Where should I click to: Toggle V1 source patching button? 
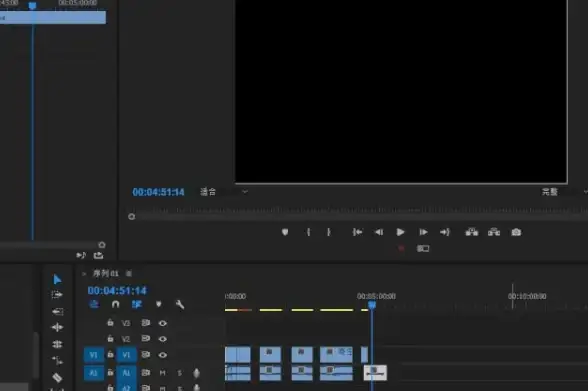[x=93, y=355]
